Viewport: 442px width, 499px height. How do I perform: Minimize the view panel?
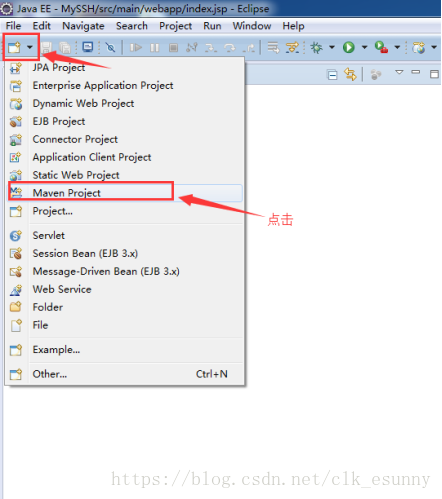[416, 72]
